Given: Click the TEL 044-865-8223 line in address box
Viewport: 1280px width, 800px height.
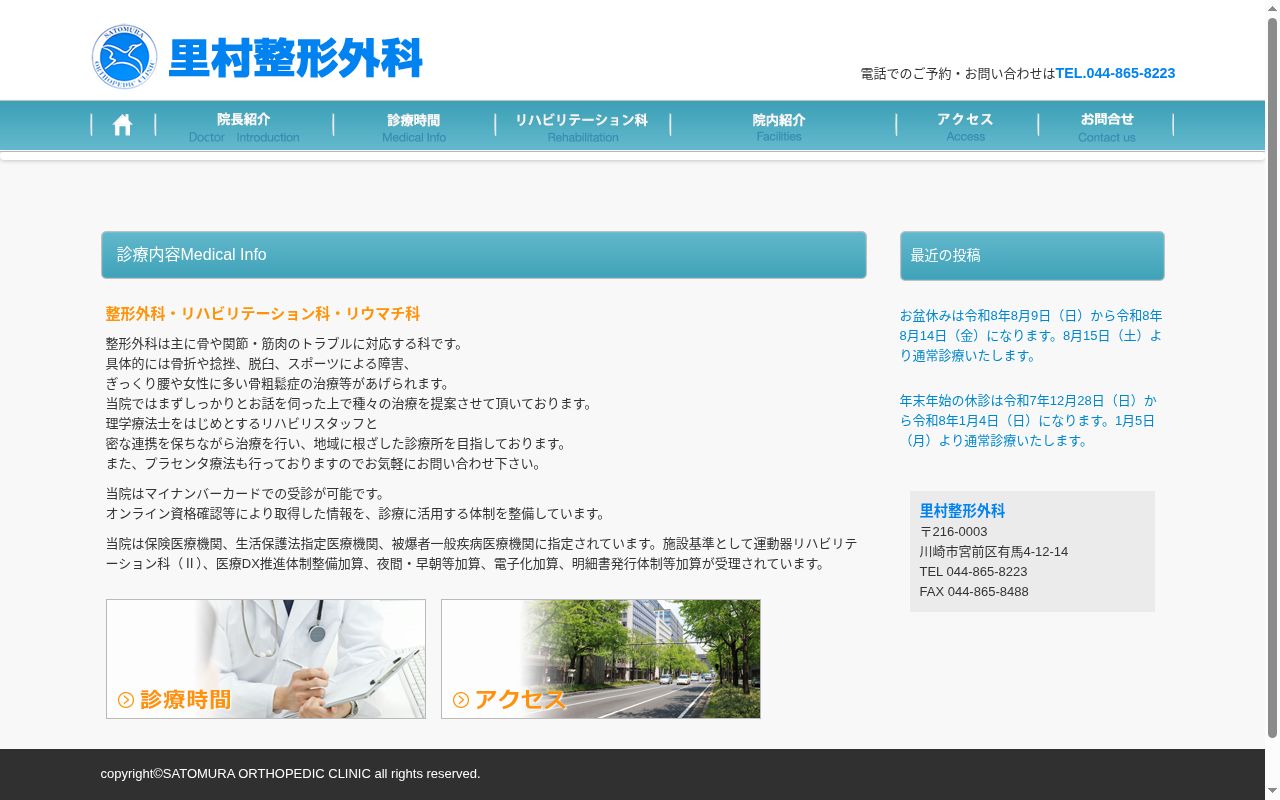Looking at the screenshot, I should tap(973, 572).
